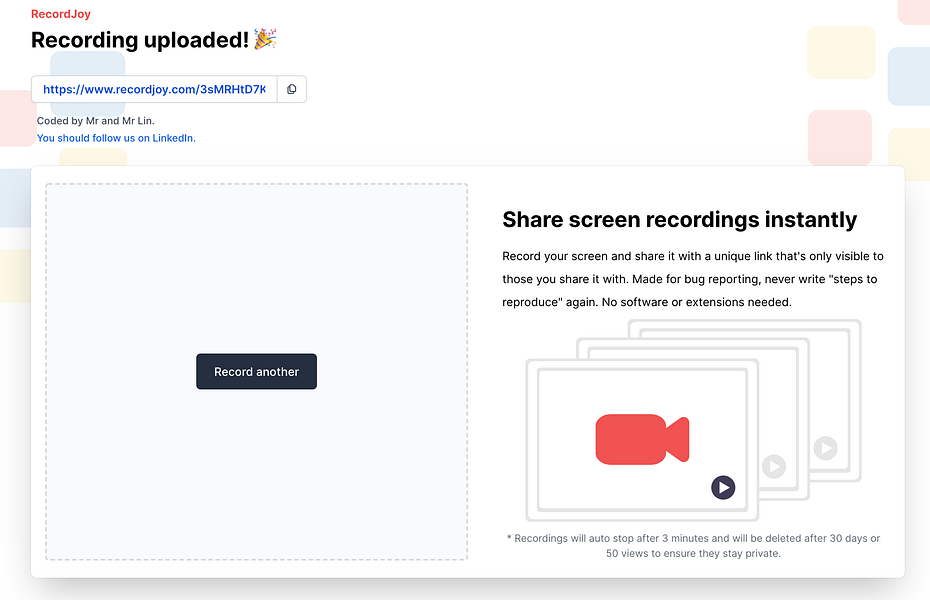
Task: Select the RecordJoy logo at the top
Action: point(60,13)
